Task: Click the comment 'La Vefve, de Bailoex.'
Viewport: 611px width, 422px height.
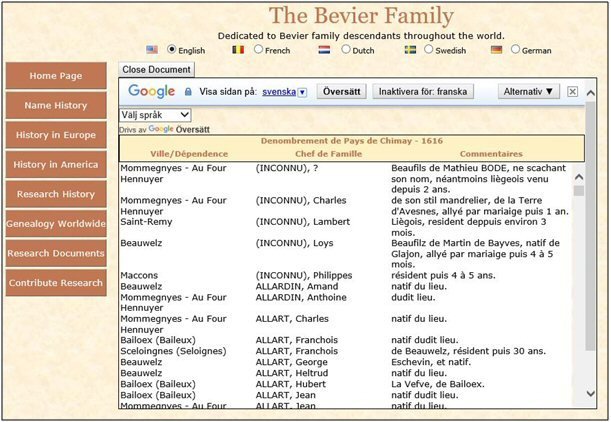Action: [438, 384]
